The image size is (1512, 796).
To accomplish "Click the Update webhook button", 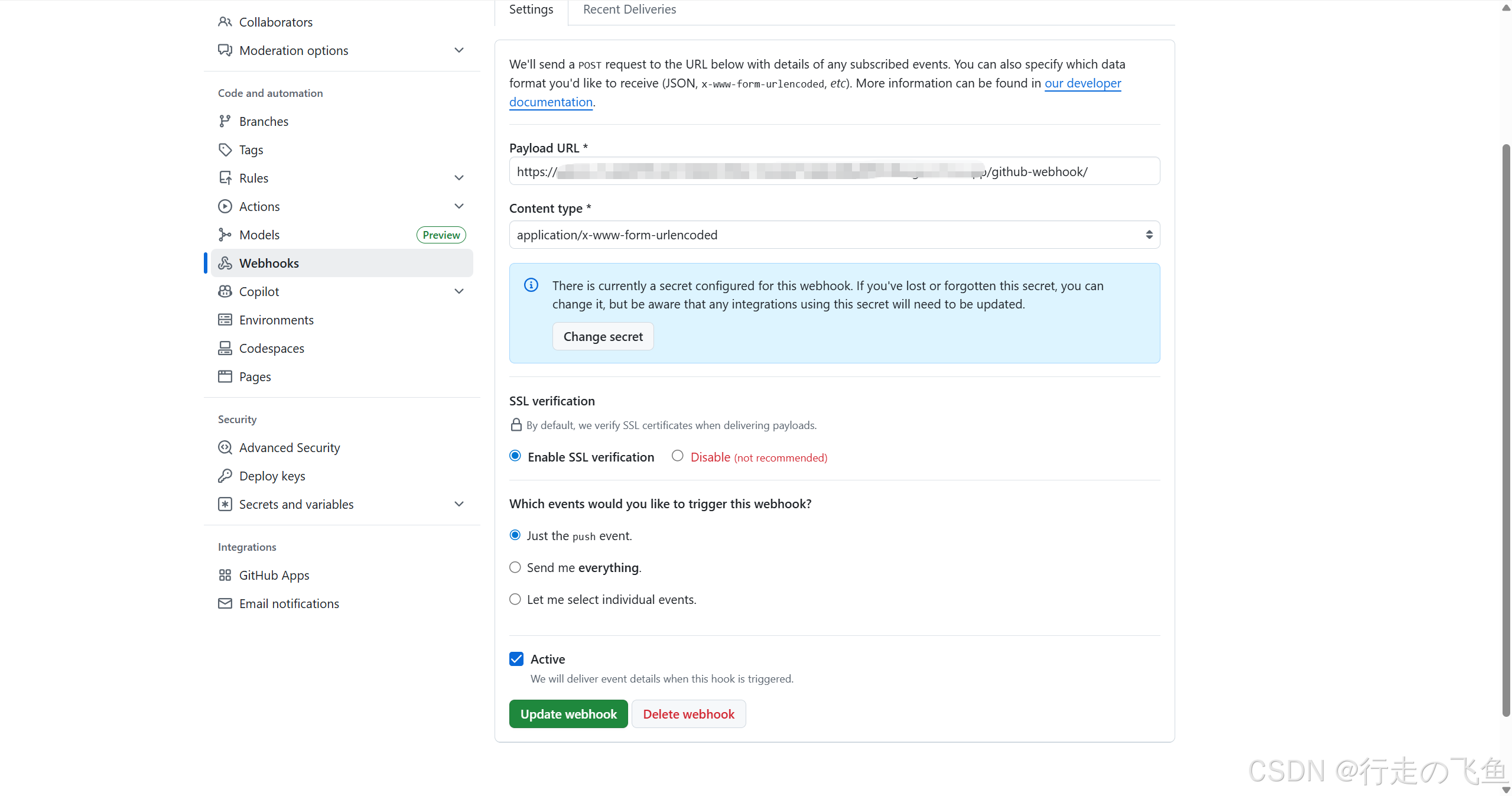I will coord(568,714).
